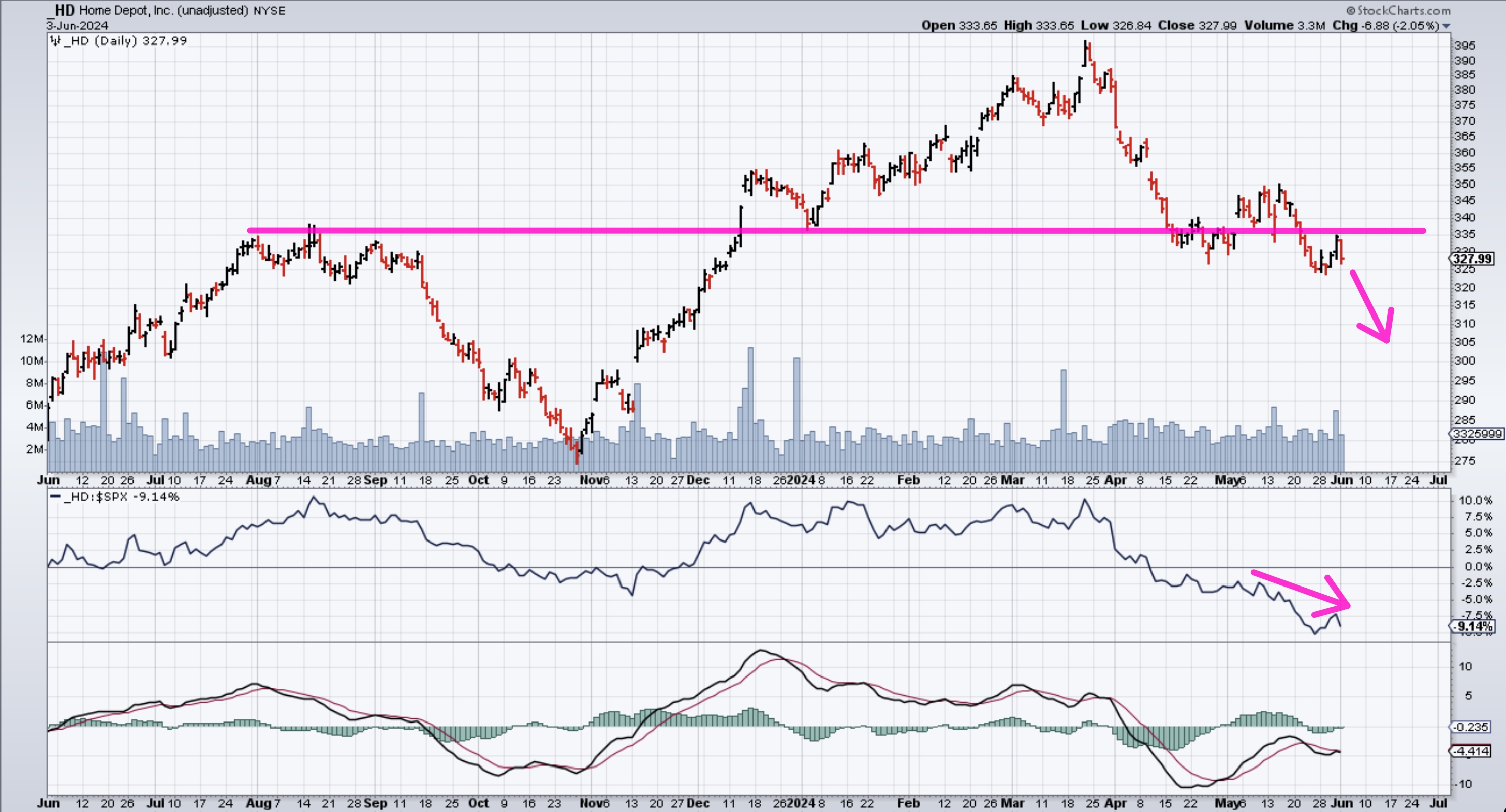Click the 327.99 last price tag on axis

click(x=1473, y=259)
